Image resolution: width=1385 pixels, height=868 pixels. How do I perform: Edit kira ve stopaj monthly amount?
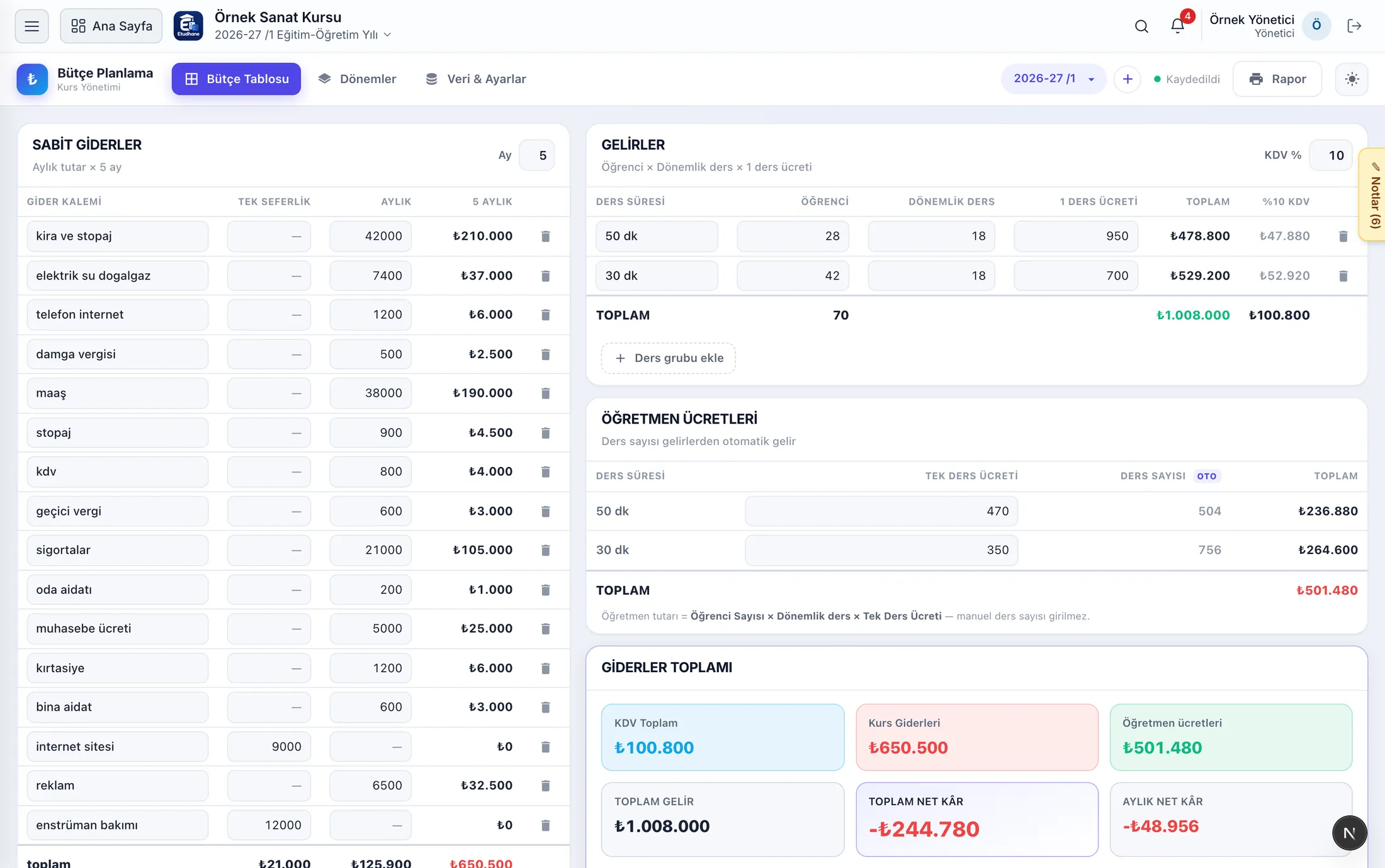[x=370, y=236]
